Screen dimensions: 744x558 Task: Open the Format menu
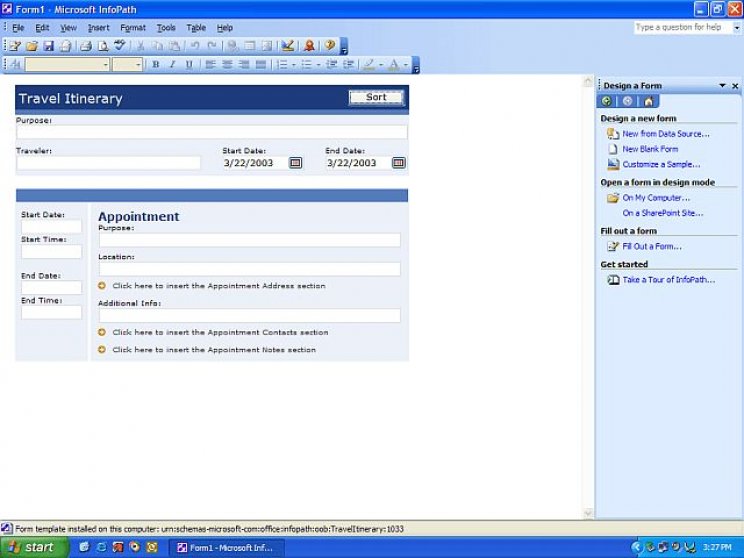coord(133,28)
